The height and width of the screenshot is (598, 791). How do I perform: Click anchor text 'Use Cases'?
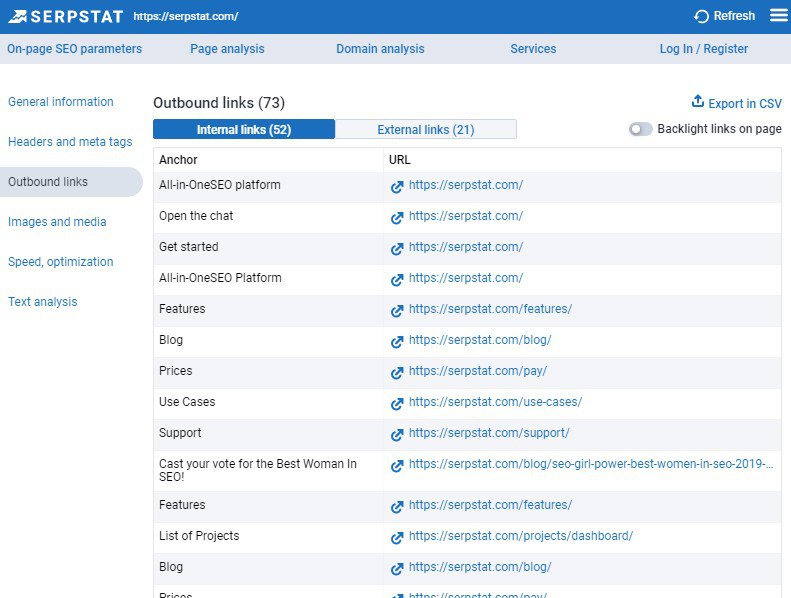(x=187, y=402)
